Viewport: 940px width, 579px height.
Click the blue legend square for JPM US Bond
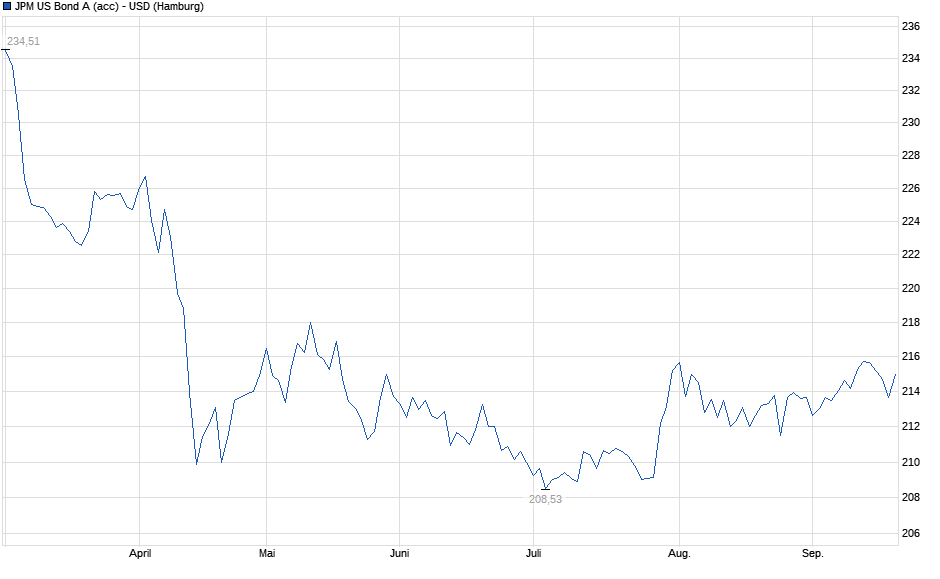pos(7,6)
